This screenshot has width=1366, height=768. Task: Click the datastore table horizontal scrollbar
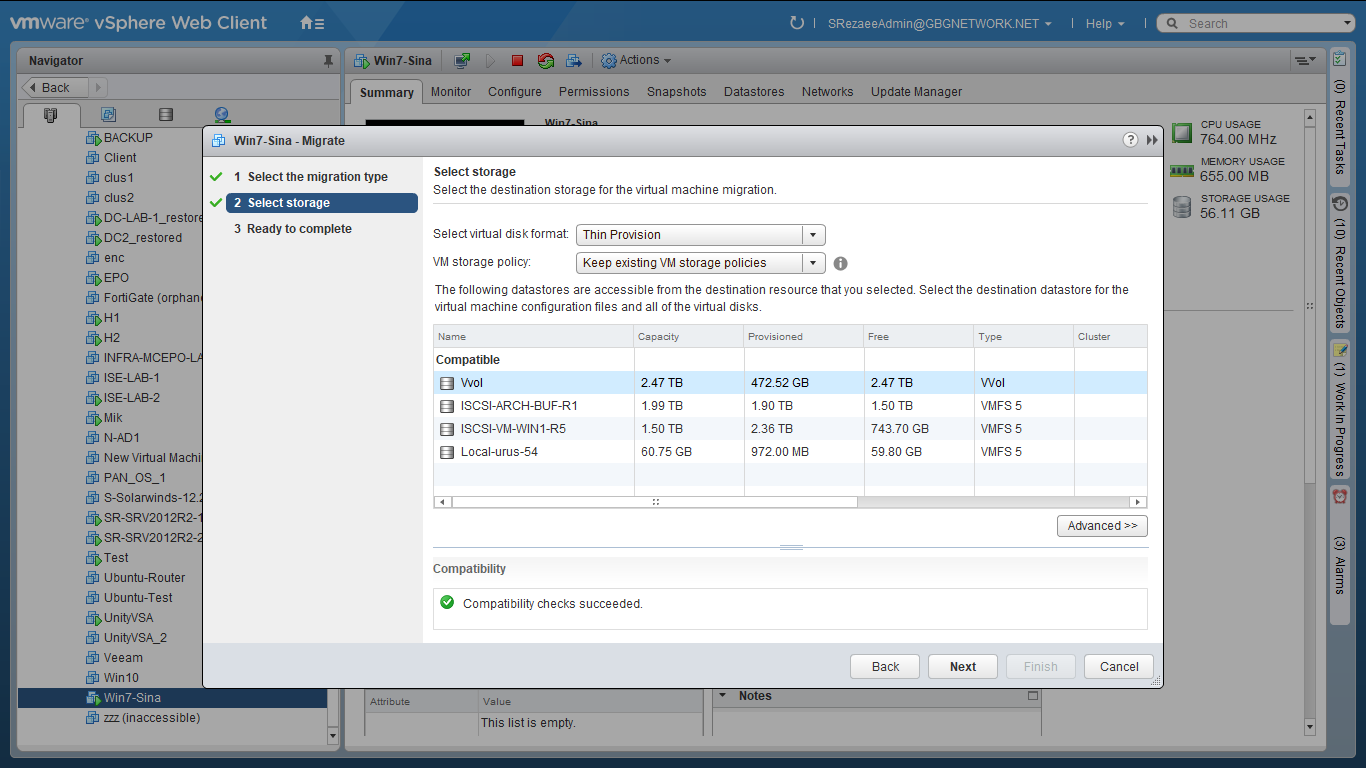[x=655, y=502]
